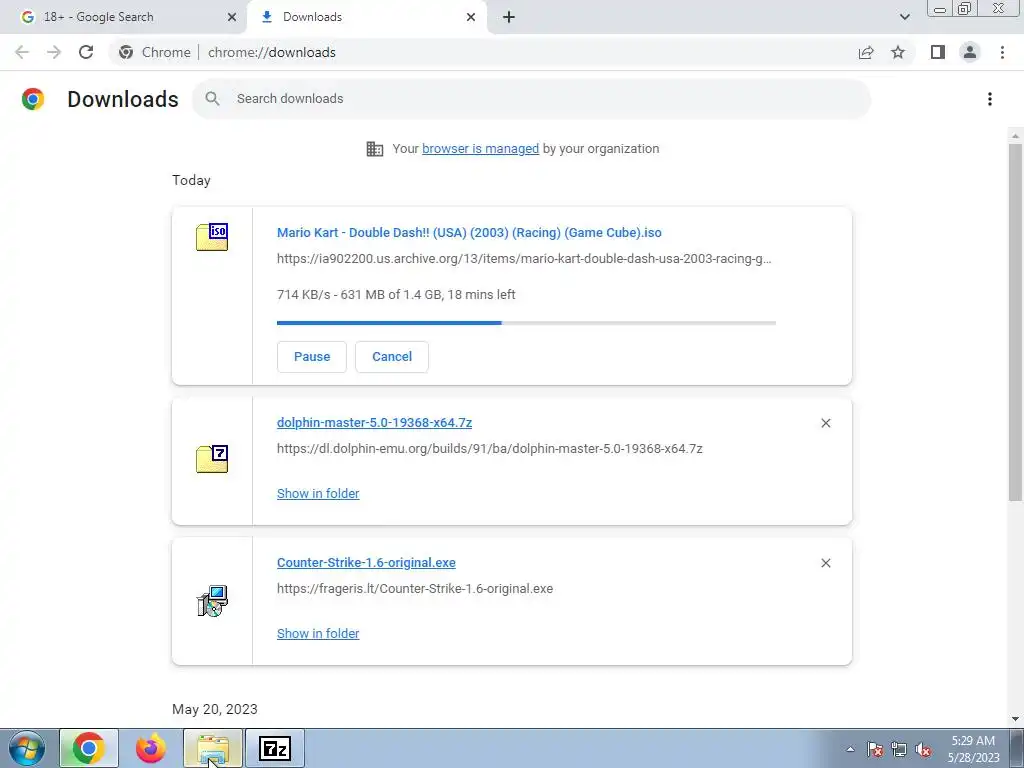Open a new tab with plus button

pos(509,17)
